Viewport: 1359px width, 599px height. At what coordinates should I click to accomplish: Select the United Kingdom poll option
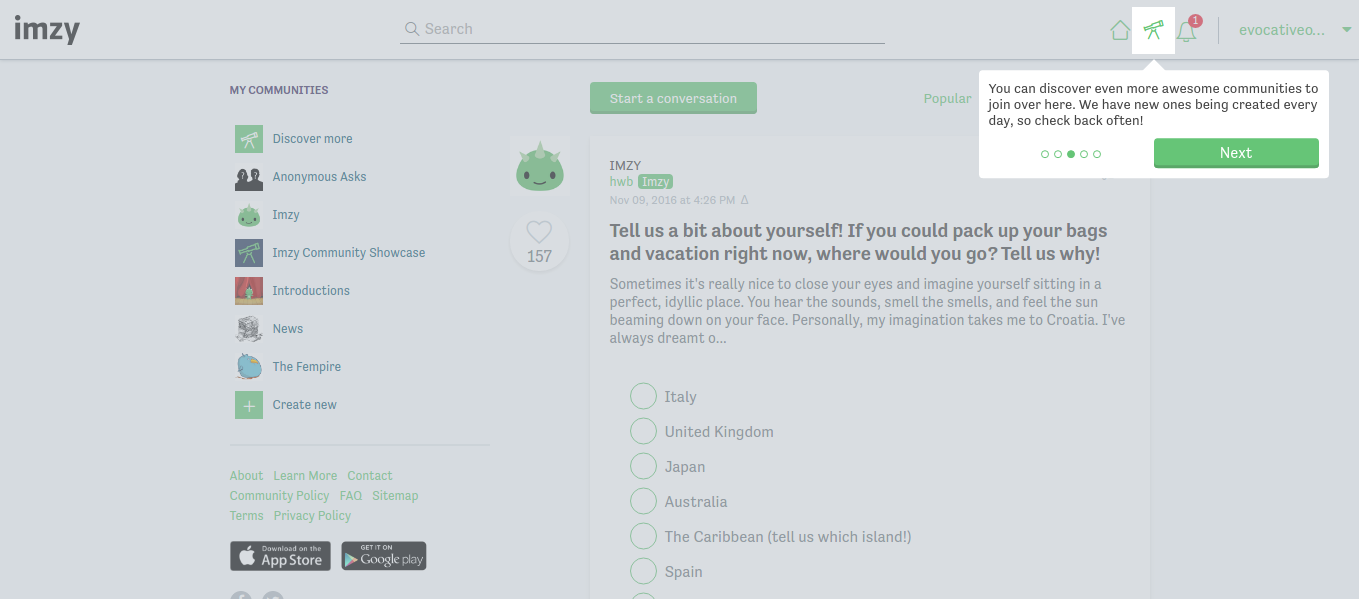point(643,431)
